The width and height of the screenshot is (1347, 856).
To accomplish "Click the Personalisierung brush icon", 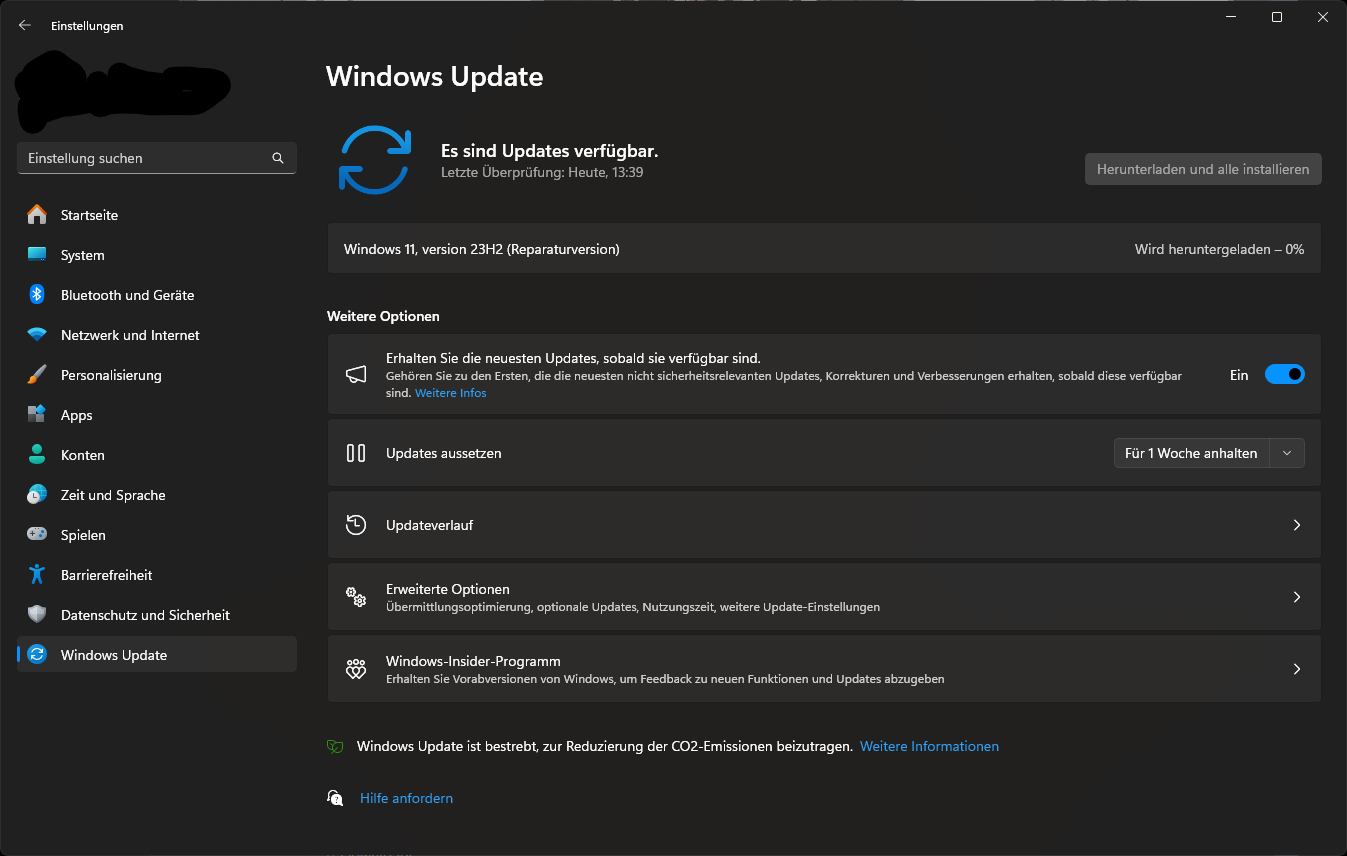I will pos(37,375).
